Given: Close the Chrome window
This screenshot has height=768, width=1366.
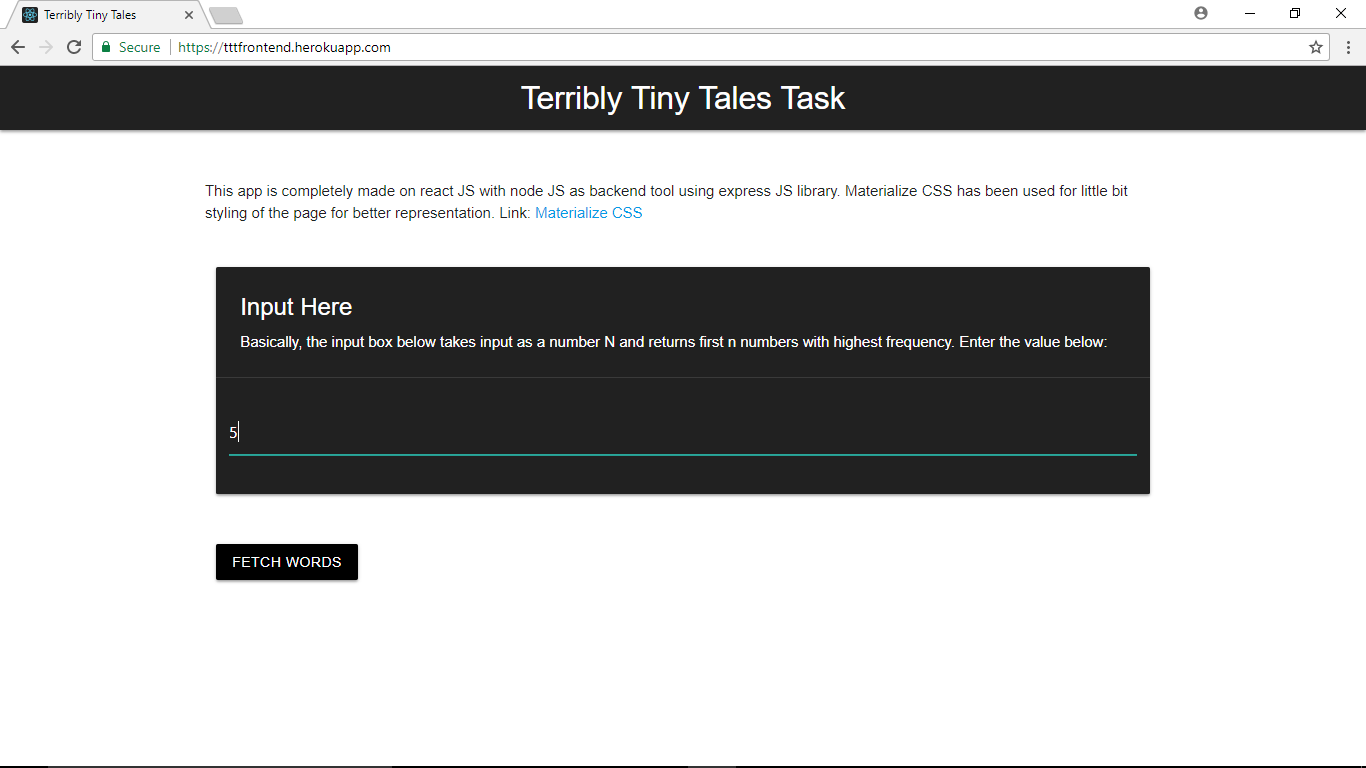Looking at the screenshot, I should tap(1341, 13).
